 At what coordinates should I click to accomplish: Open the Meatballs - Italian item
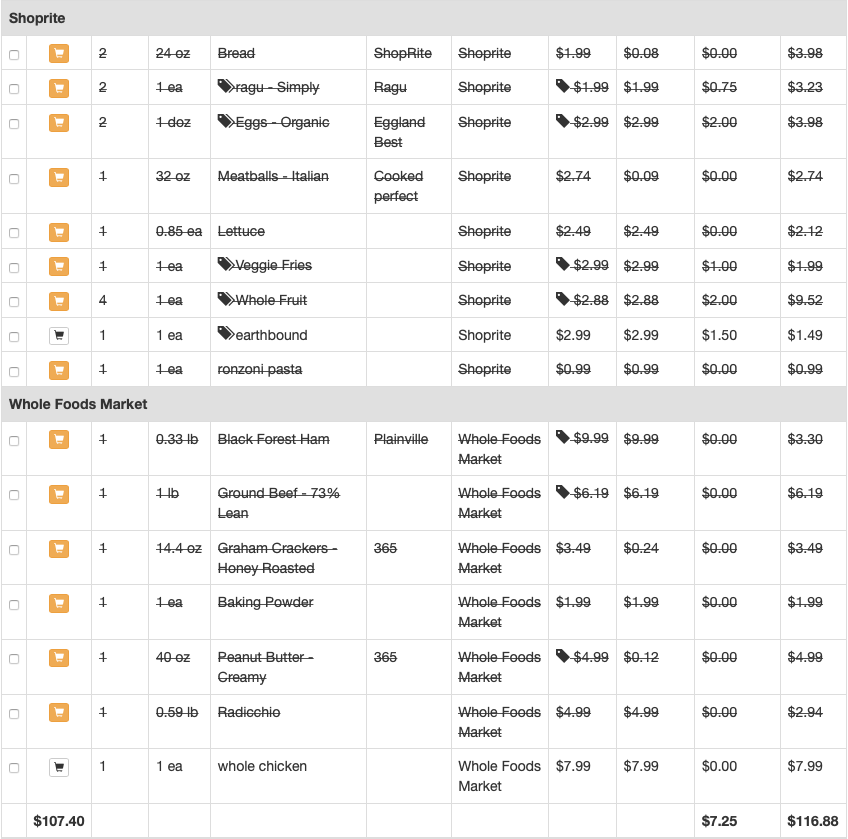tap(273, 176)
